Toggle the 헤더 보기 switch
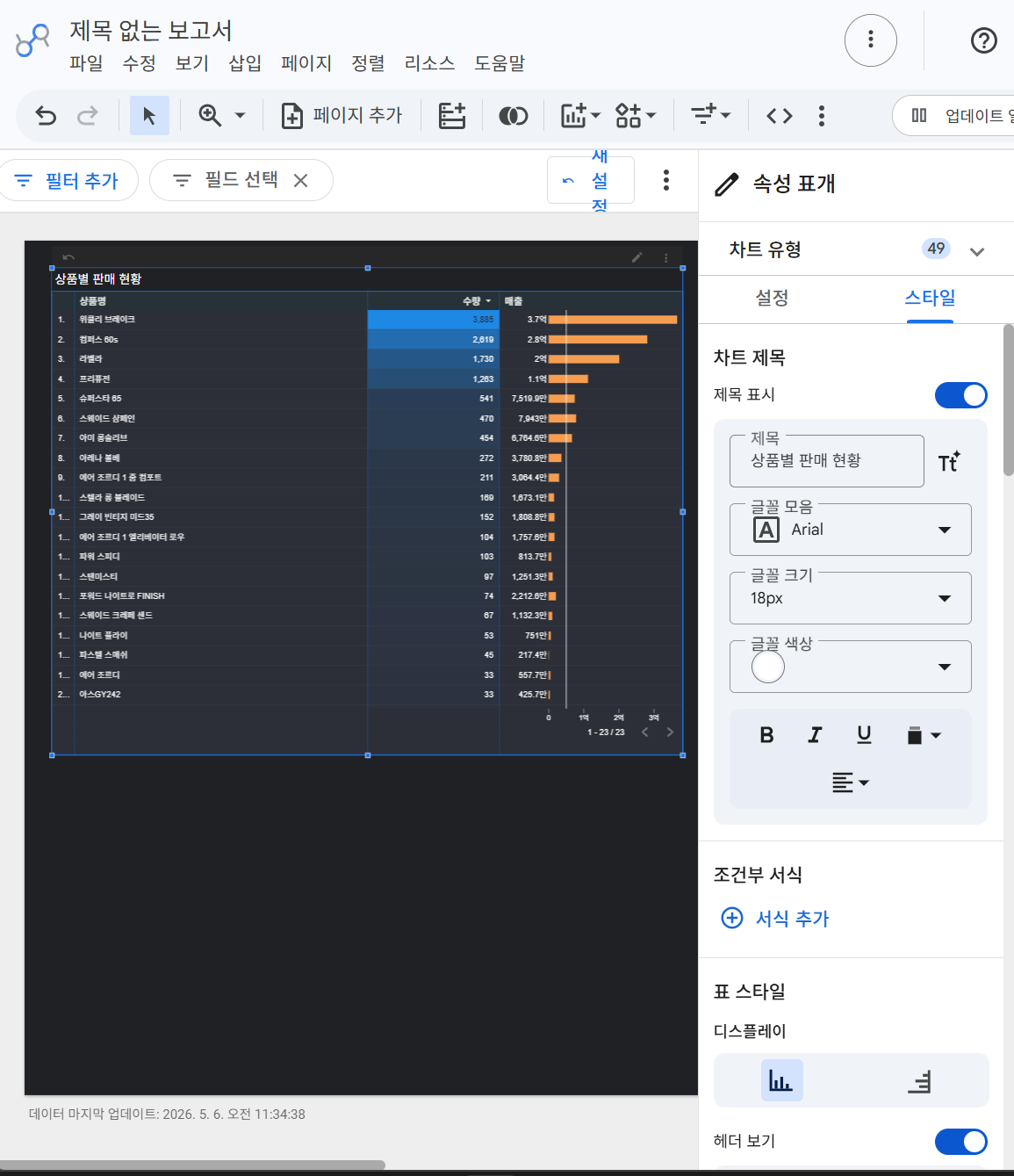This screenshot has width=1014, height=1176. point(961,1142)
